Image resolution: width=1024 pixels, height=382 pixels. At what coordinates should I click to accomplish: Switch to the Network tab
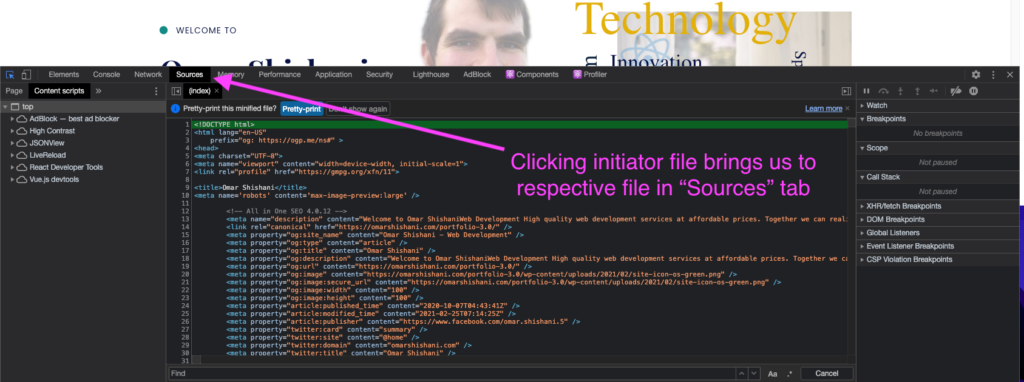148,74
